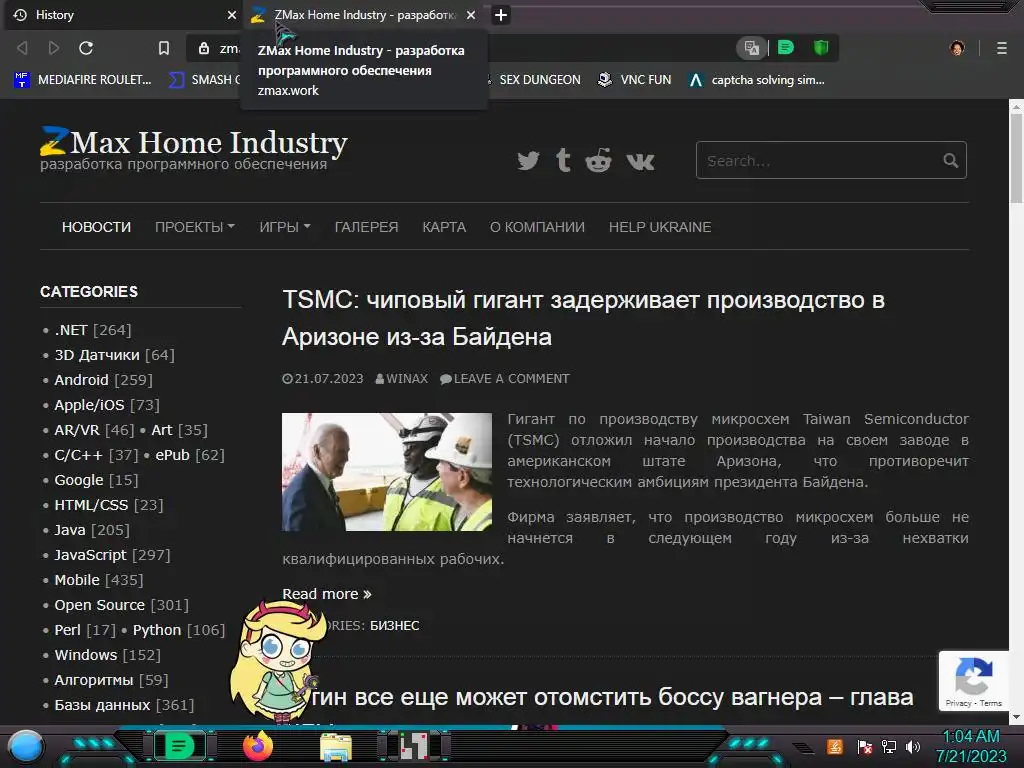Open the Android category

[81, 380]
